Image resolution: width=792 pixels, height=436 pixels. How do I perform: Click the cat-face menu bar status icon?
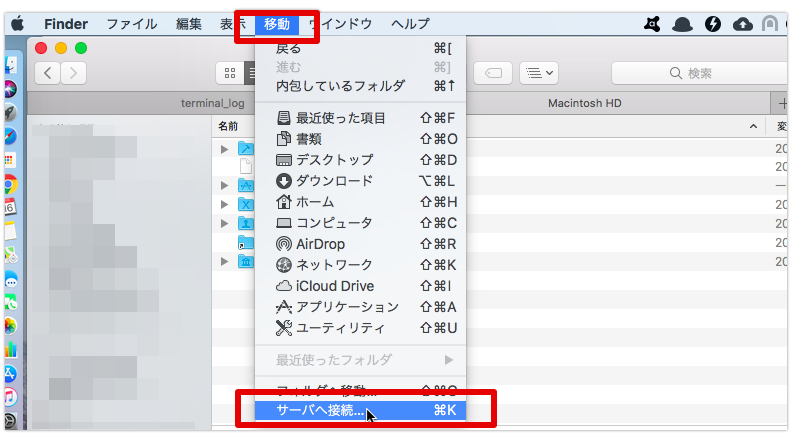coord(652,24)
